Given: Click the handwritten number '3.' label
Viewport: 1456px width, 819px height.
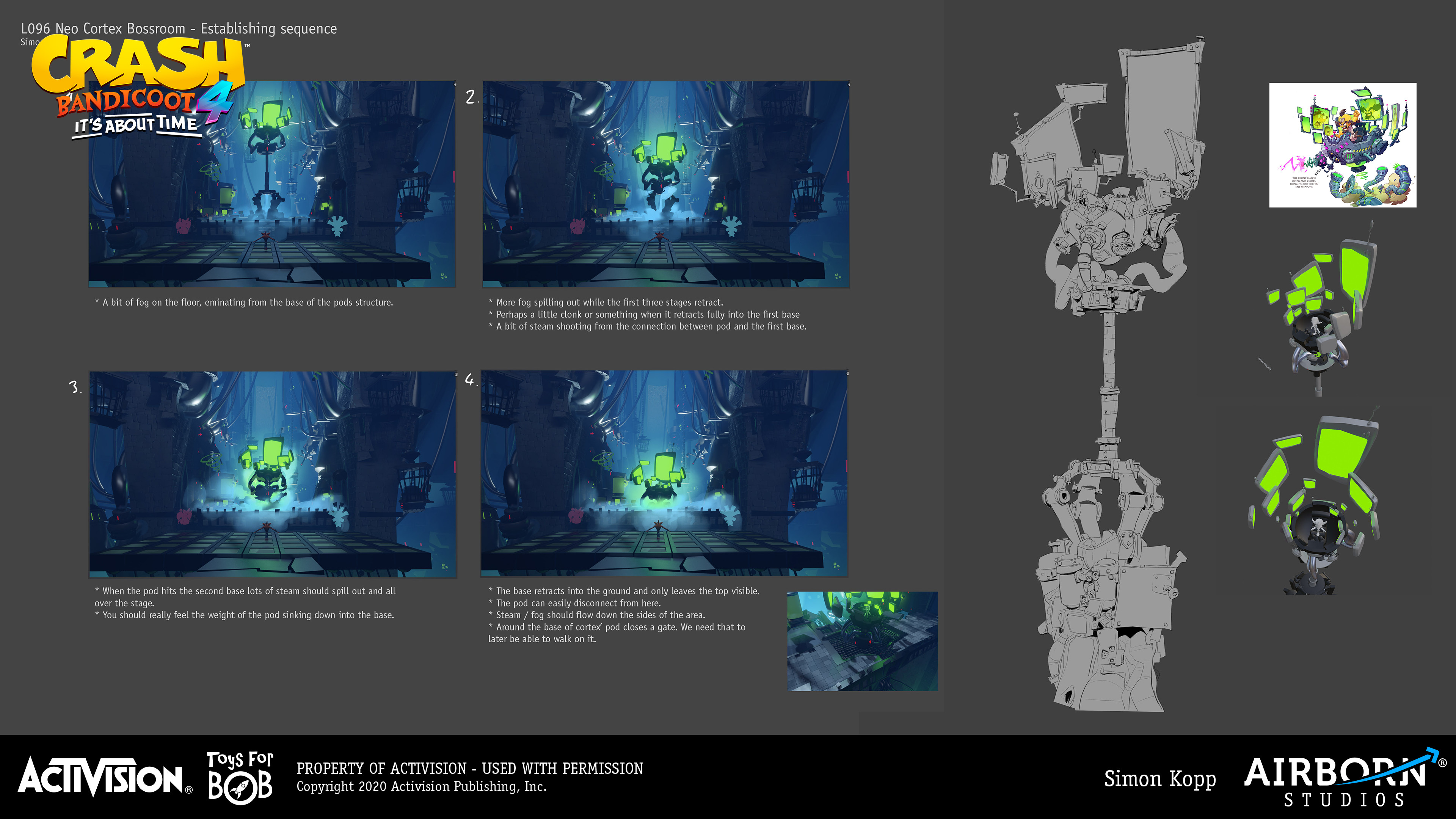Looking at the screenshot, I should coord(75,387).
